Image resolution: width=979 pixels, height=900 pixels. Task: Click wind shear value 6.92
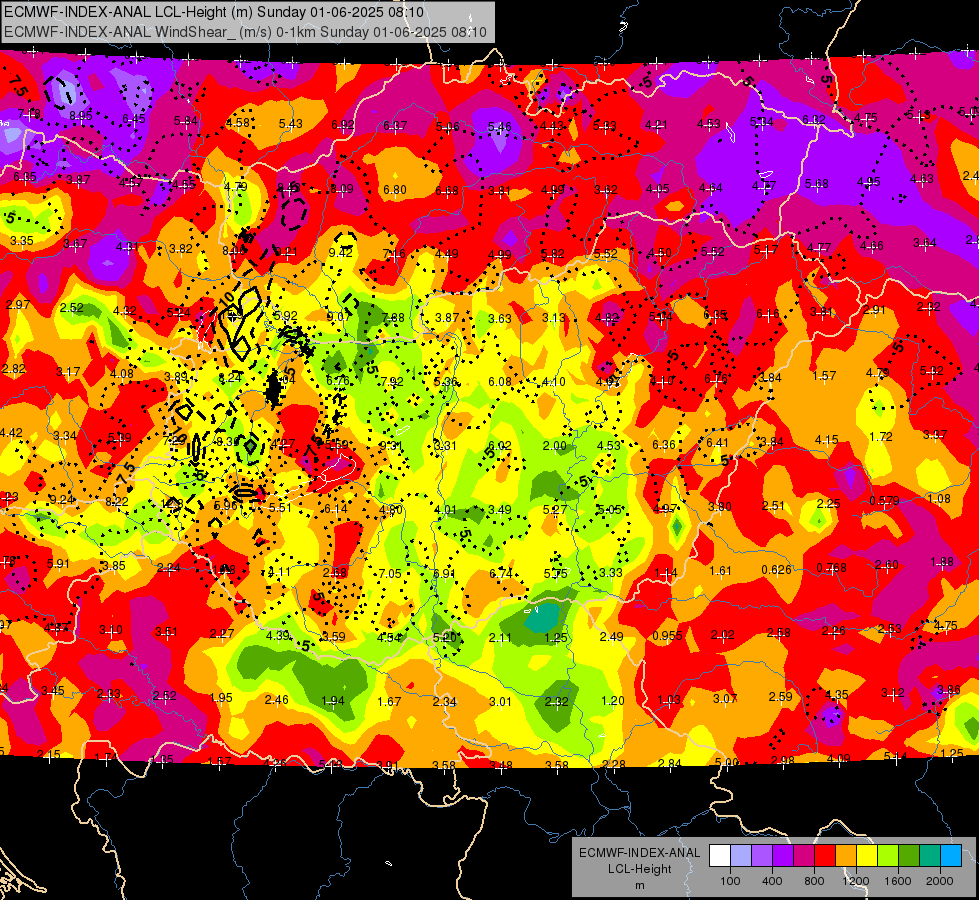[343, 125]
